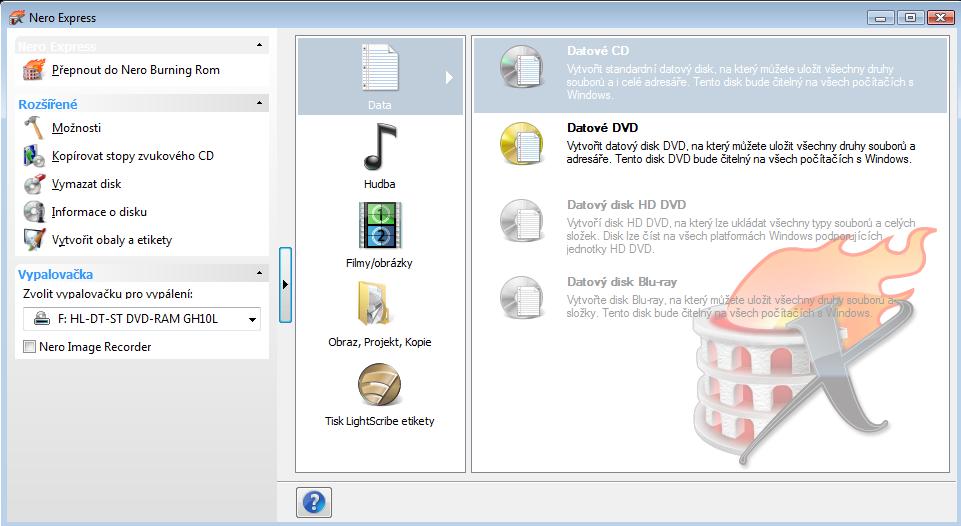Click the Vytvořit obaly a etikety icon
The height and width of the screenshot is (526, 961).
tap(34, 240)
